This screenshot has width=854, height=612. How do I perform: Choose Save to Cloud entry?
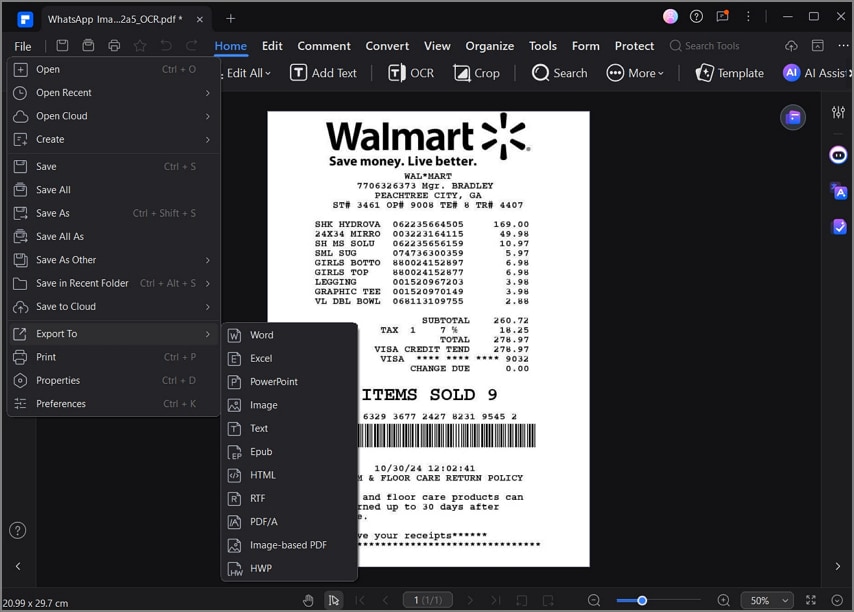click(113, 307)
